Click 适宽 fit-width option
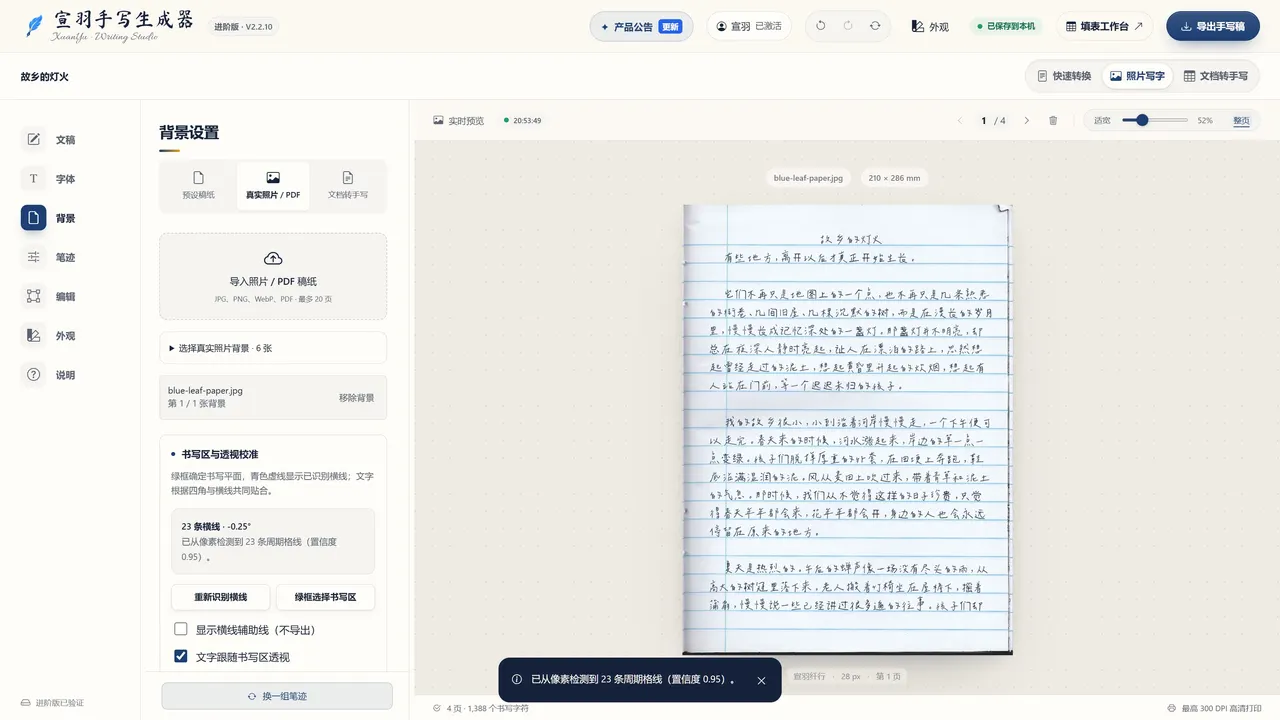The height and width of the screenshot is (720, 1280). [1102, 121]
